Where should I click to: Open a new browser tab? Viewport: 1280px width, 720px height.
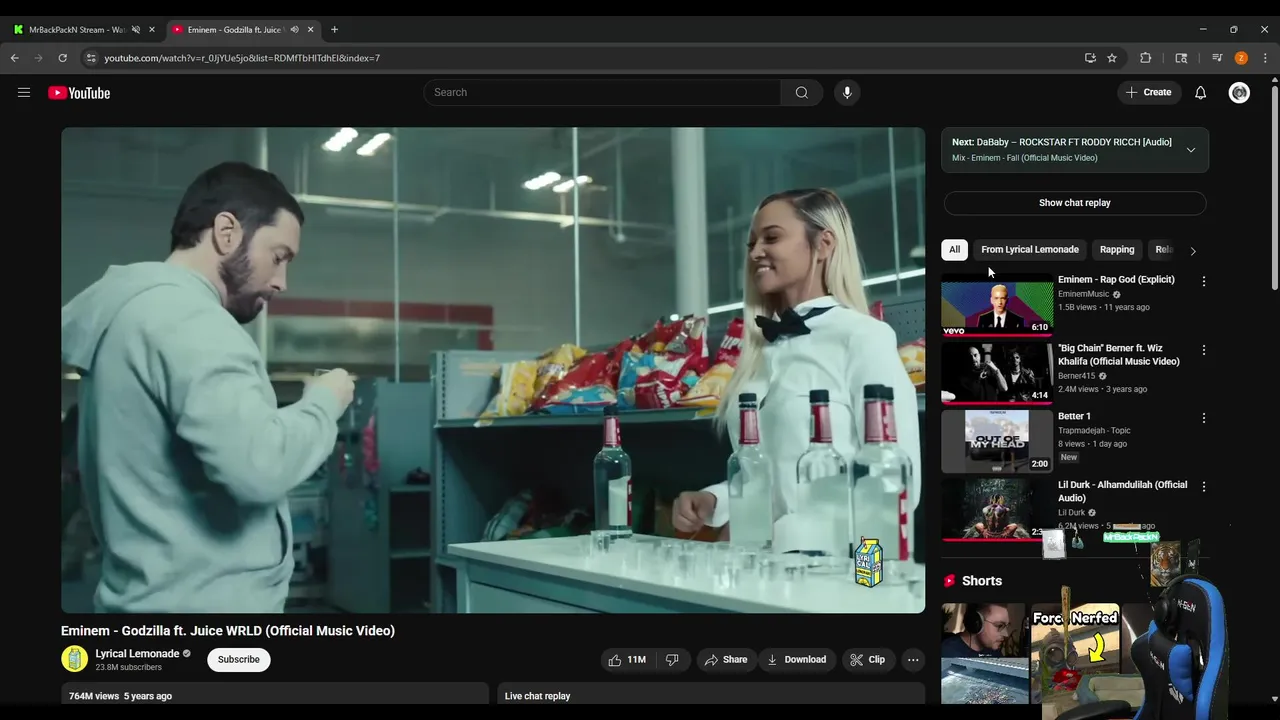pos(334,29)
